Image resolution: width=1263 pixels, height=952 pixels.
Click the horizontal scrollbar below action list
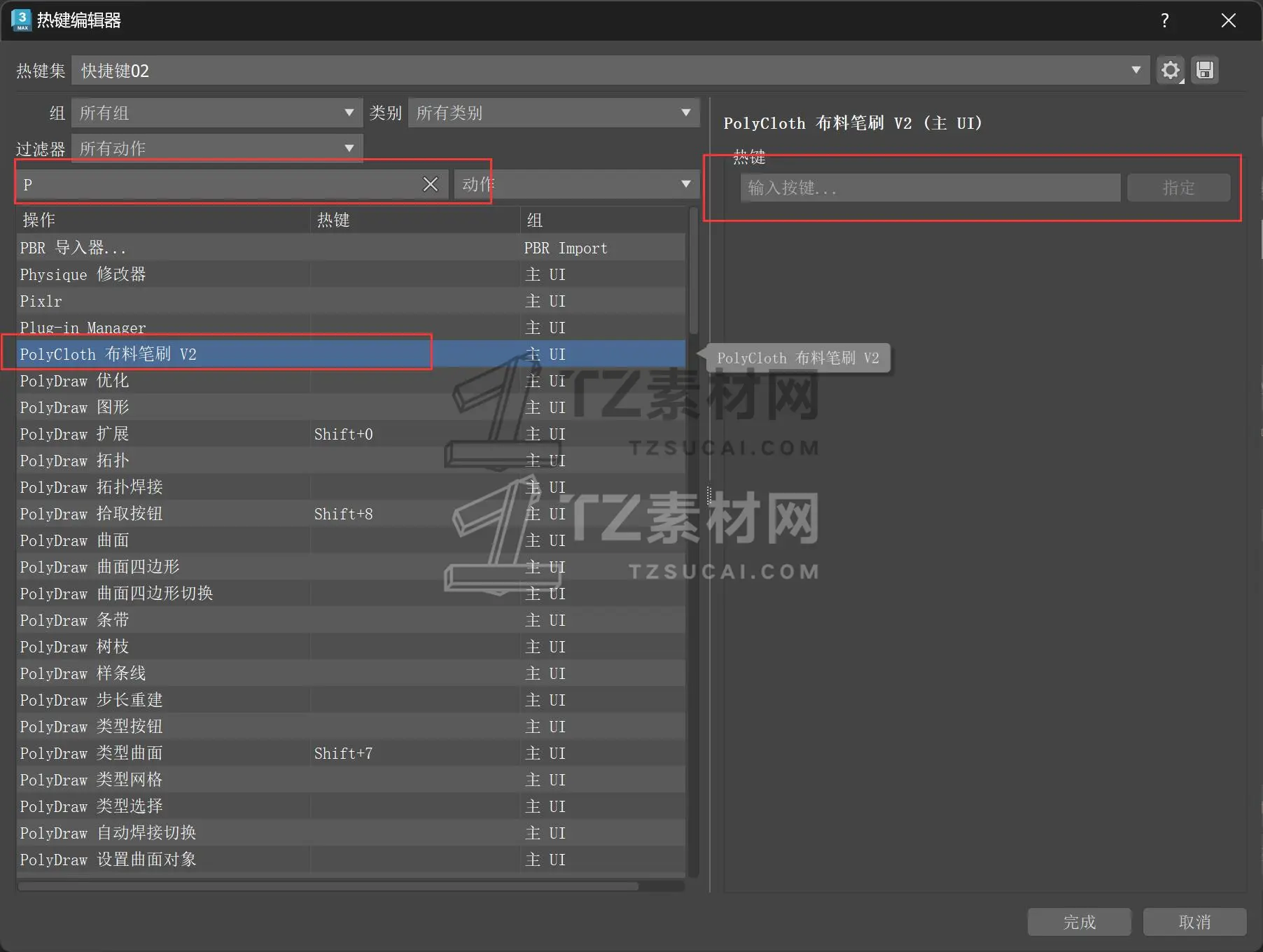328,886
